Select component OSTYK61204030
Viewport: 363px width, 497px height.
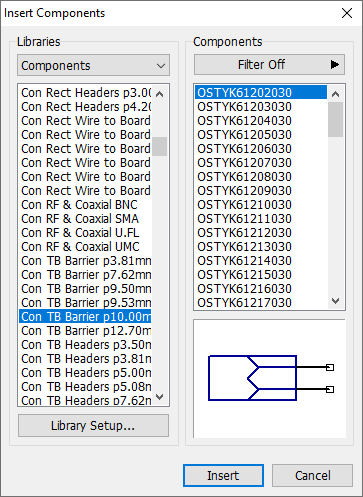click(261, 121)
